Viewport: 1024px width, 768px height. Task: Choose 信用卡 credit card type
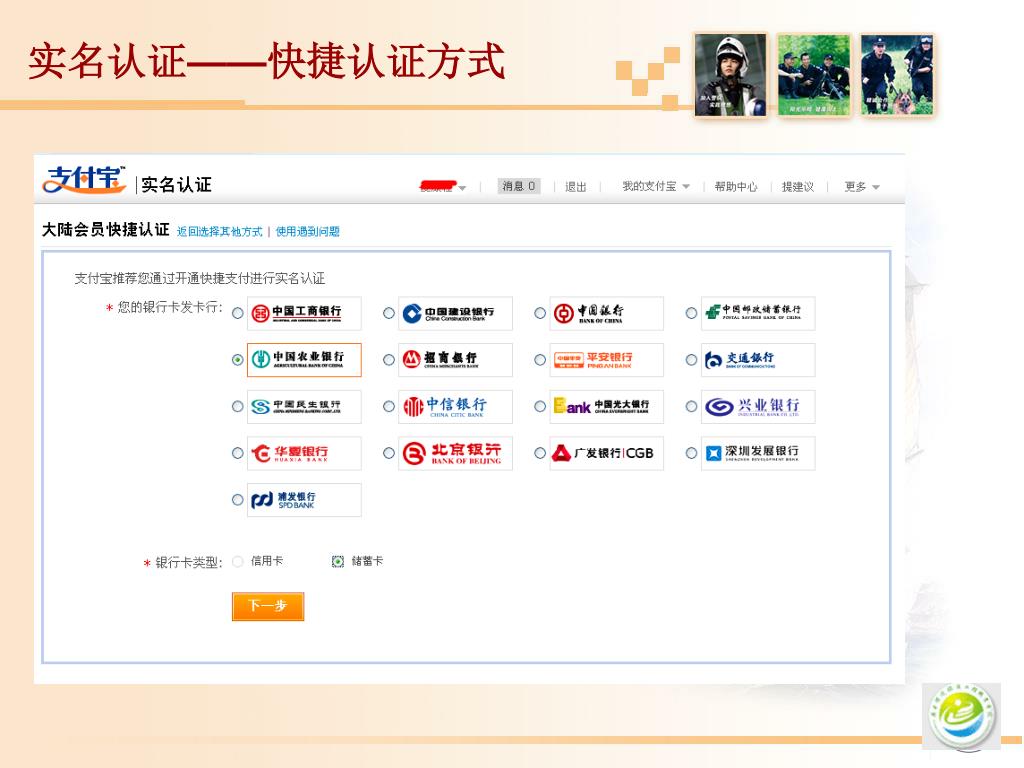click(x=238, y=562)
